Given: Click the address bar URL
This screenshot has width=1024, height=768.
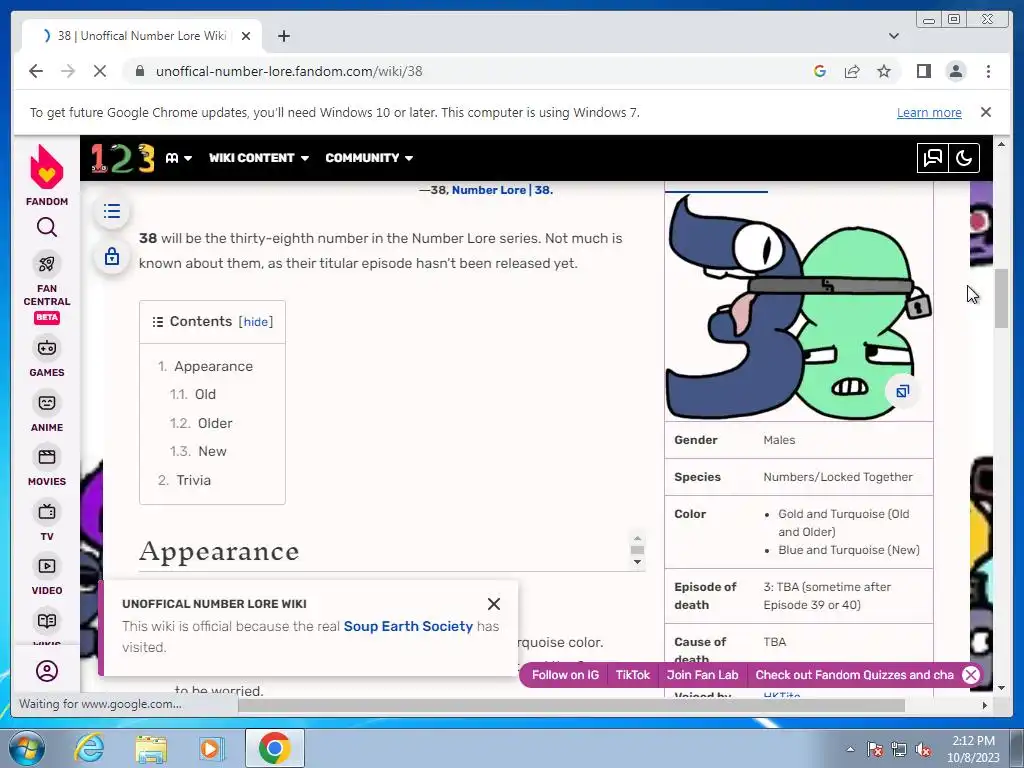Looking at the screenshot, I should (x=289, y=71).
